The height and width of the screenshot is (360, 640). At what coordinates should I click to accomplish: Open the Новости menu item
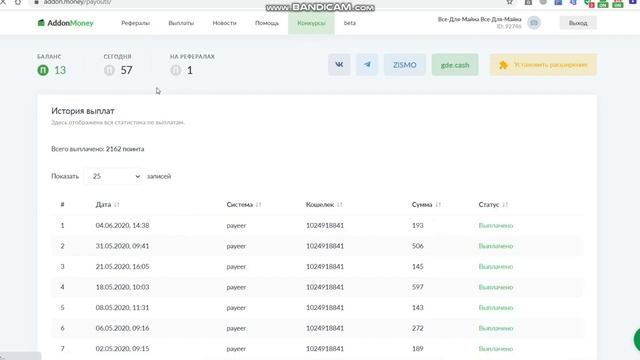(224, 23)
